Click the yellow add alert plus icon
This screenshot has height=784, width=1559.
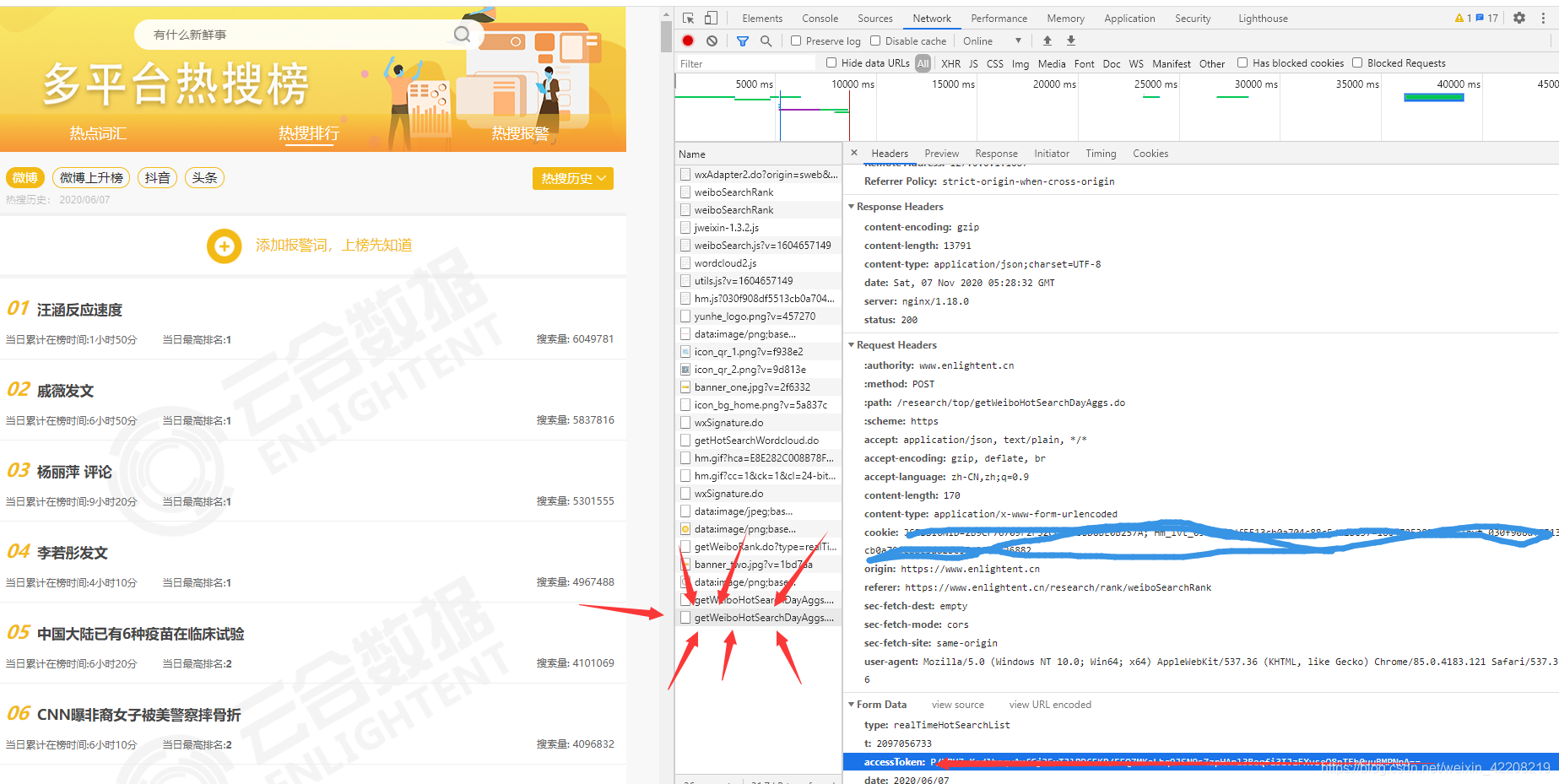[x=225, y=246]
